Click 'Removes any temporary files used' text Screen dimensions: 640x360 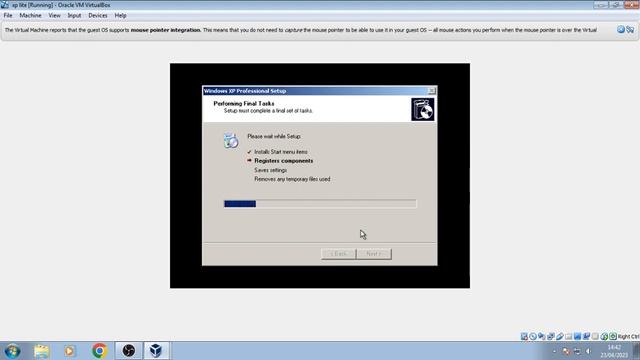click(x=292, y=179)
